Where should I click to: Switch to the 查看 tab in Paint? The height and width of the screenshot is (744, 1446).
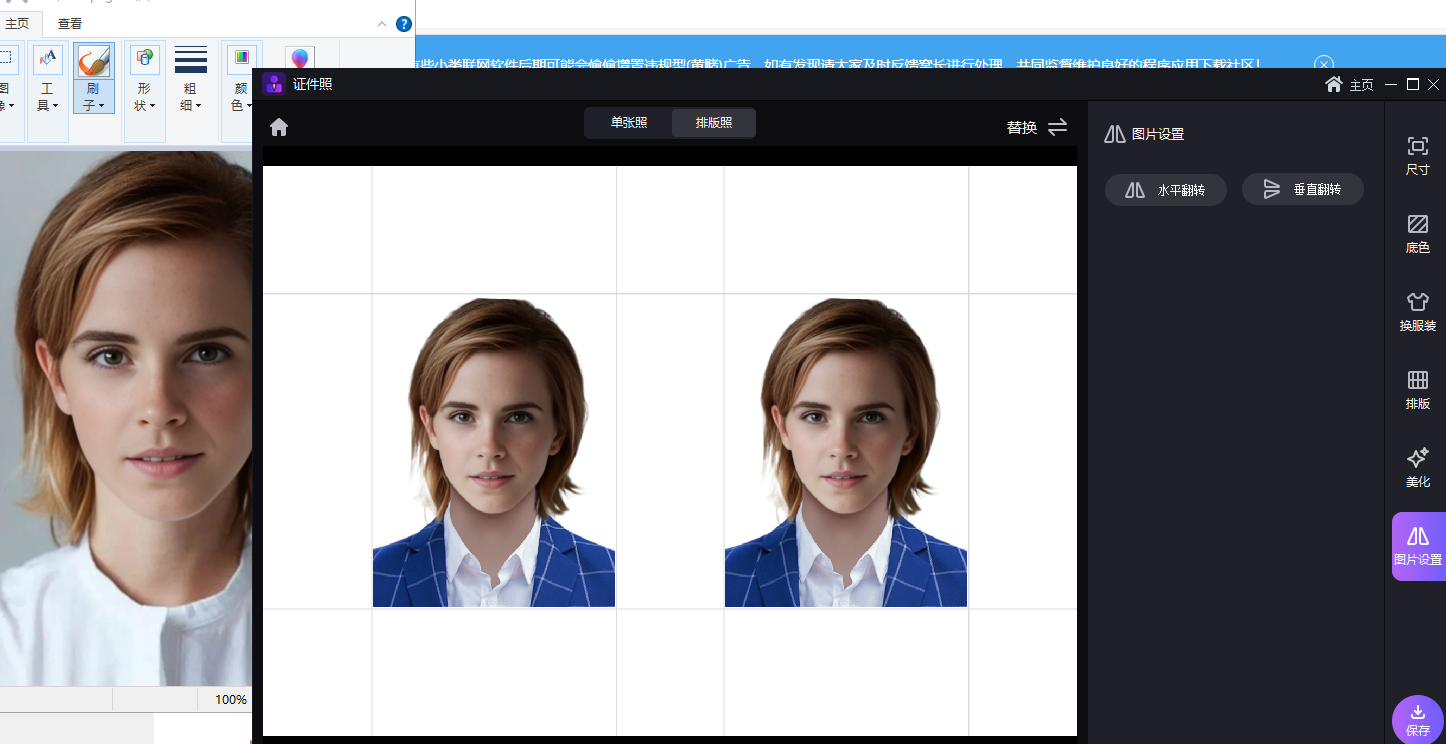tap(70, 24)
